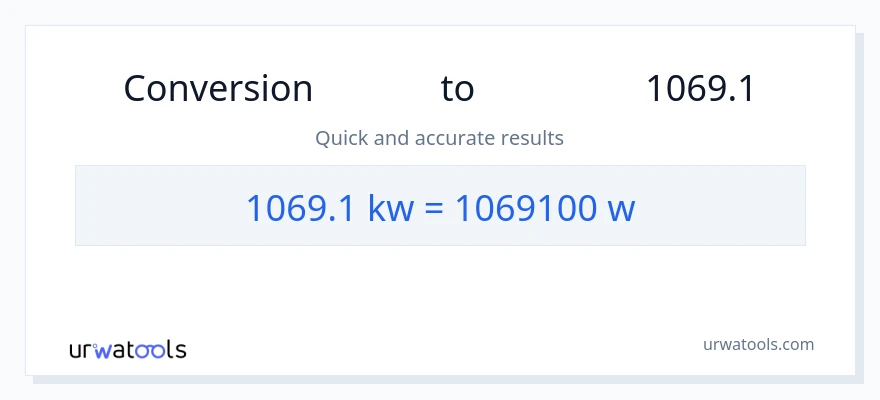Click the word 'Conversion' in the heading
This screenshot has height=400, width=880.
(218, 89)
